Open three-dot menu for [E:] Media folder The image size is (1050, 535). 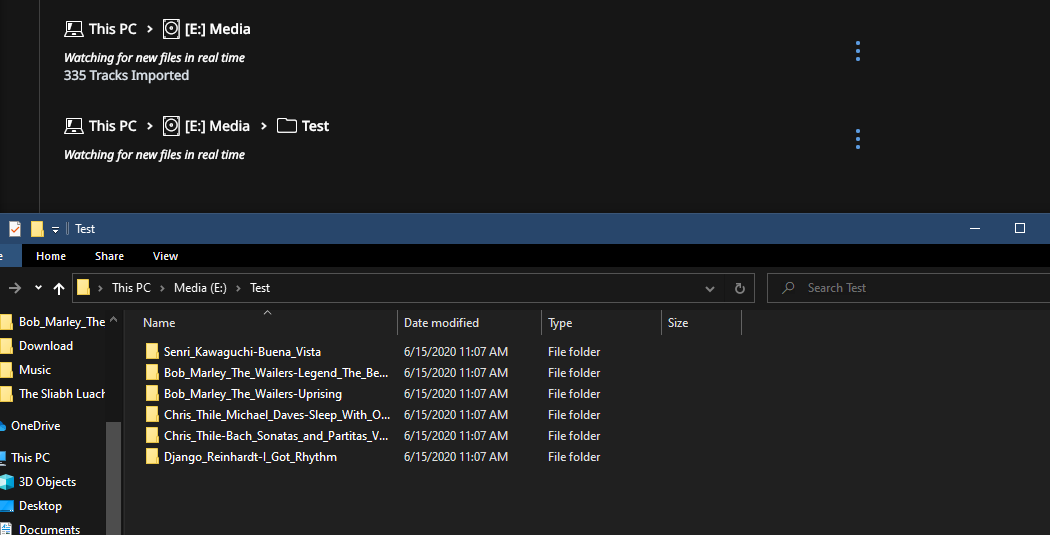858,52
